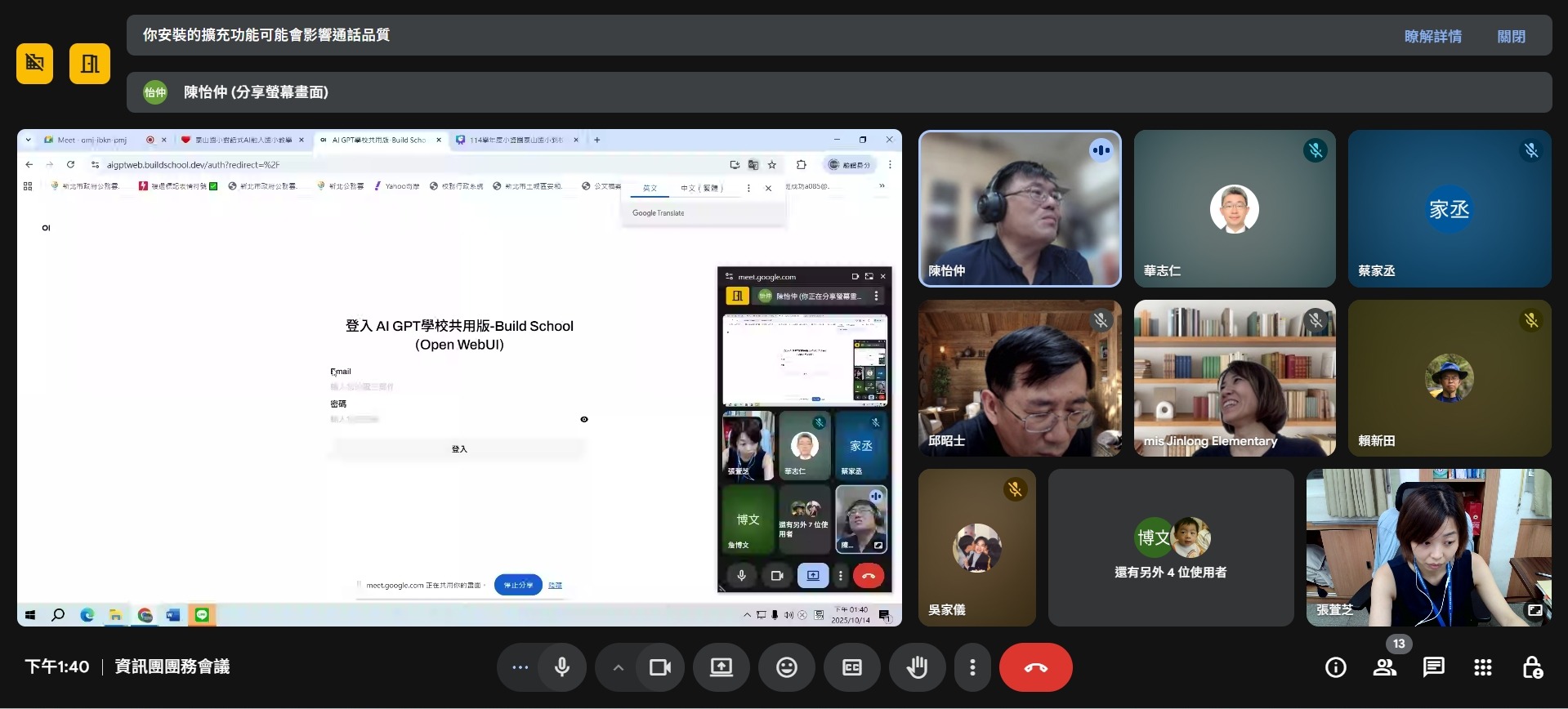Toggle closed captions
The image size is (1568, 709).
[851, 667]
